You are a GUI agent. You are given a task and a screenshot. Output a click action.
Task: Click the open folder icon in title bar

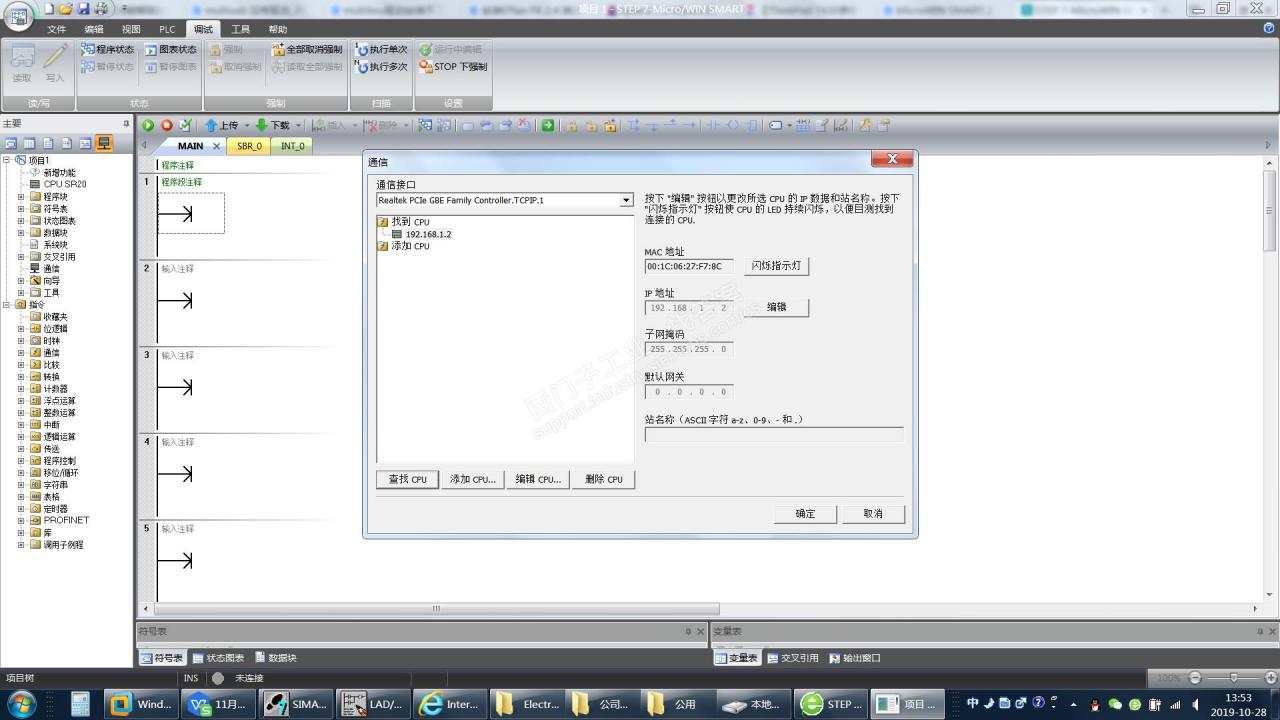click(66, 8)
